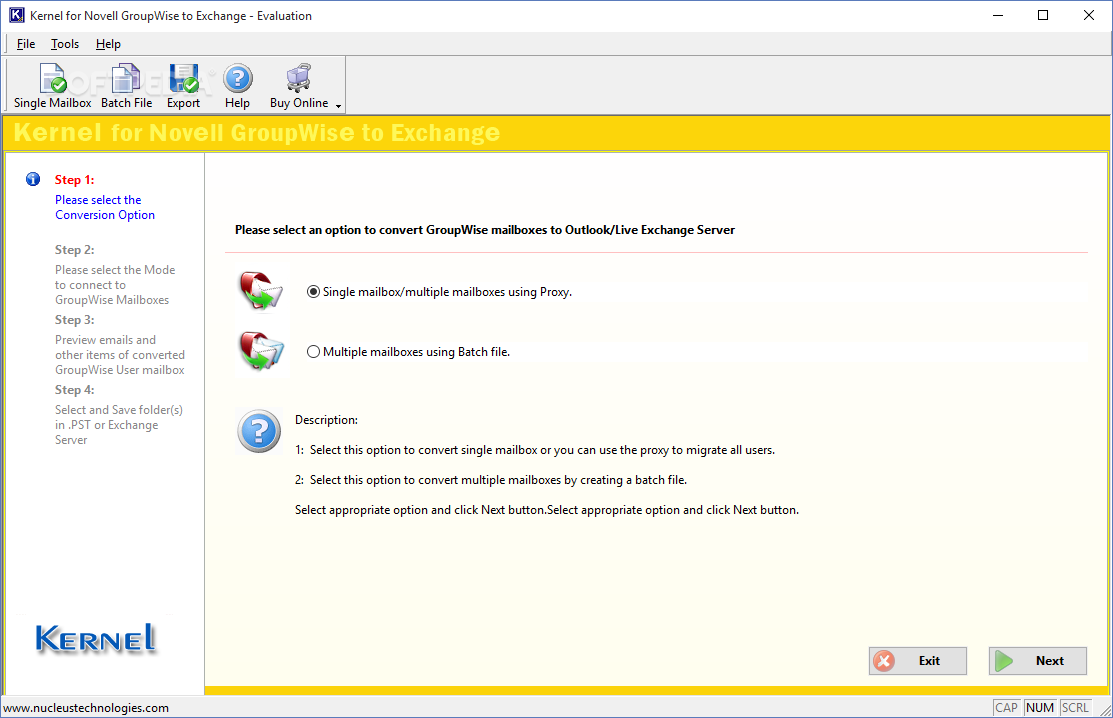Click the Step 2: heading

coord(75,250)
